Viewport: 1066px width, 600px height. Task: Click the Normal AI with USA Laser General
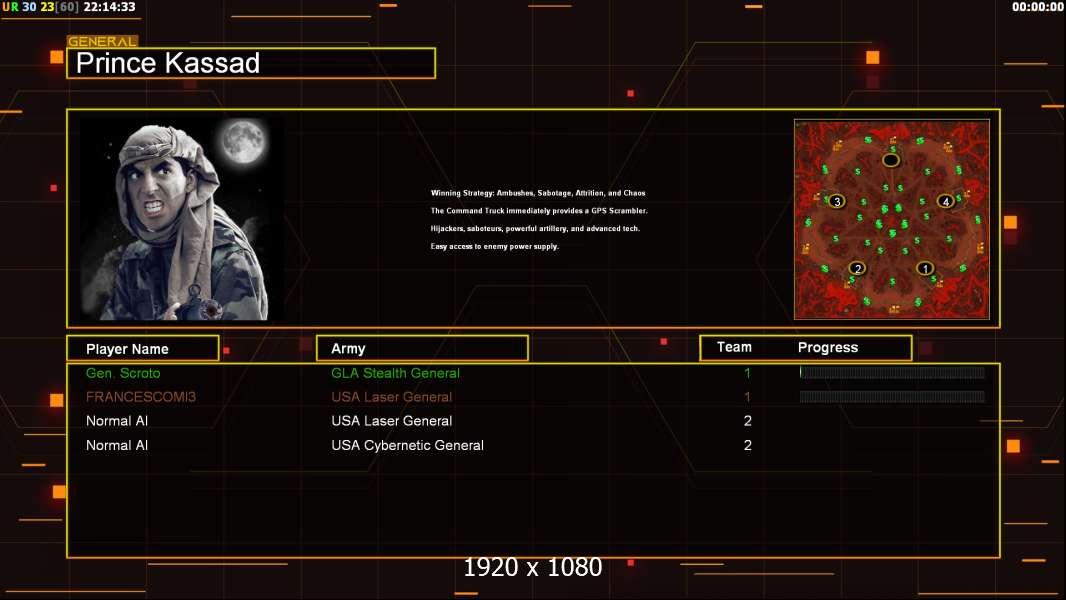tap(117, 421)
